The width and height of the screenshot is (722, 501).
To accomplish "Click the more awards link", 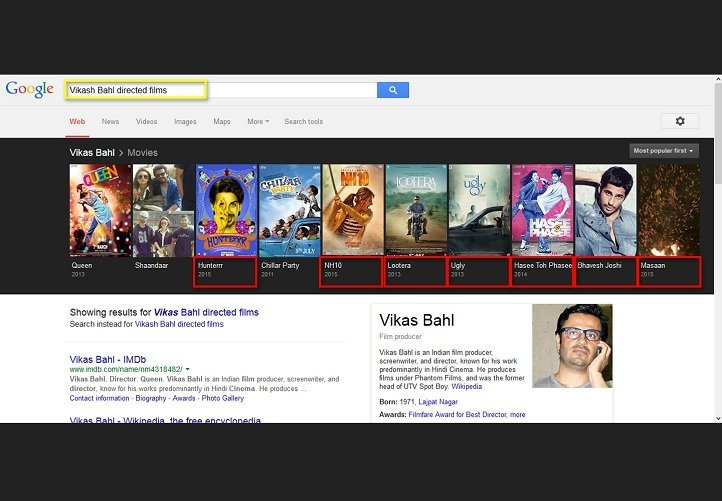I will (x=518, y=415).
